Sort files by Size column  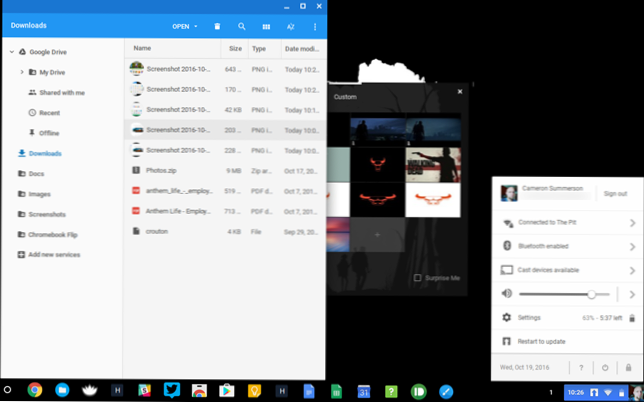[x=235, y=49]
